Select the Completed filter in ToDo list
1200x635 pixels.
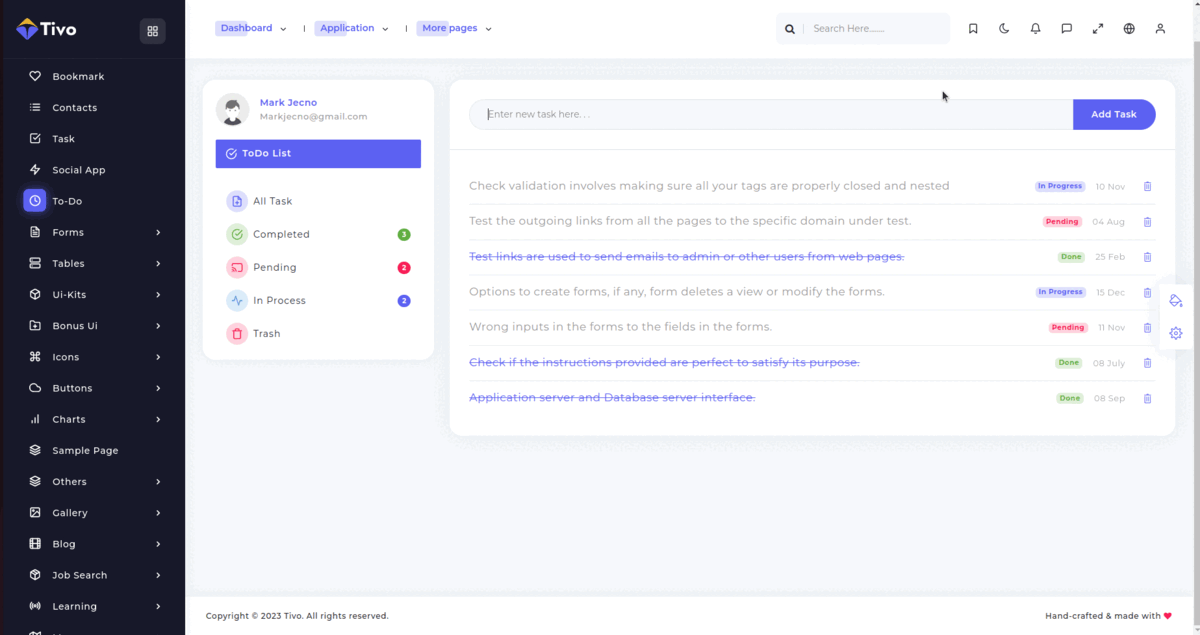click(281, 235)
